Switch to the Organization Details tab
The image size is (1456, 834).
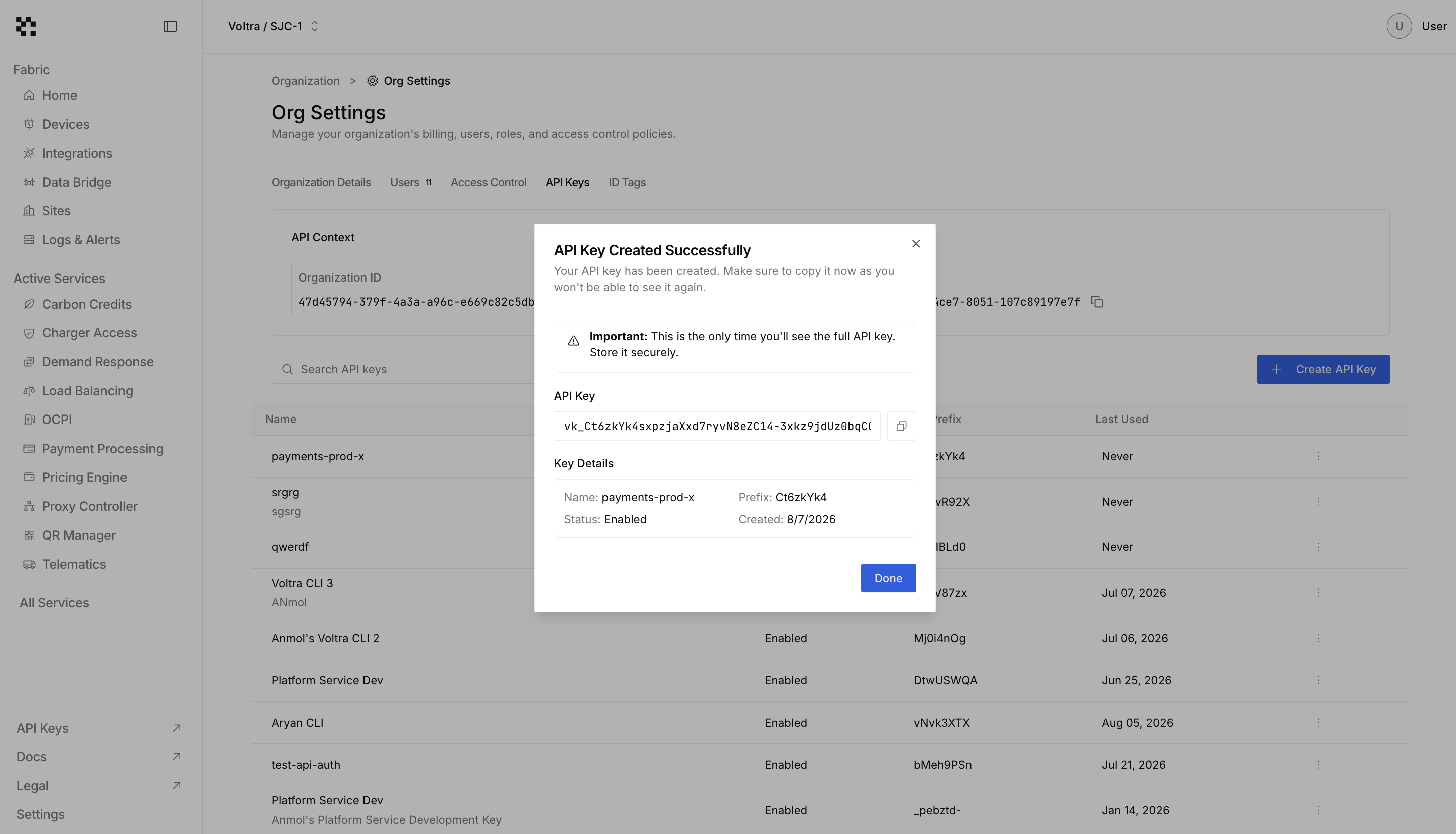point(321,182)
